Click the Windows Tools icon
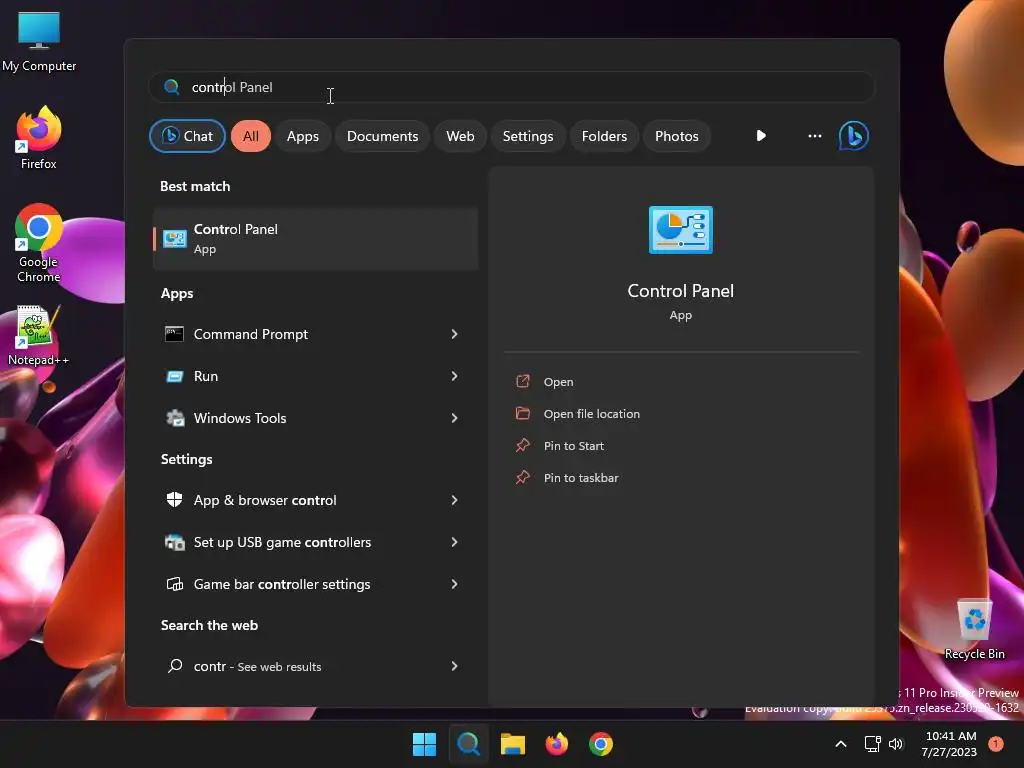The width and height of the screenshot is (1024, 768). pyautogui.click(x=174, y=418)
